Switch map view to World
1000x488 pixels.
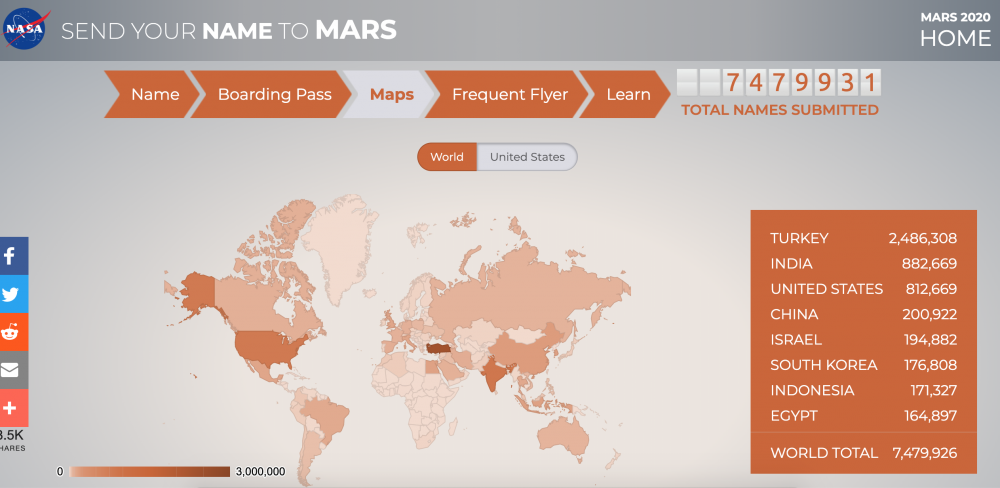pos(447,157)
